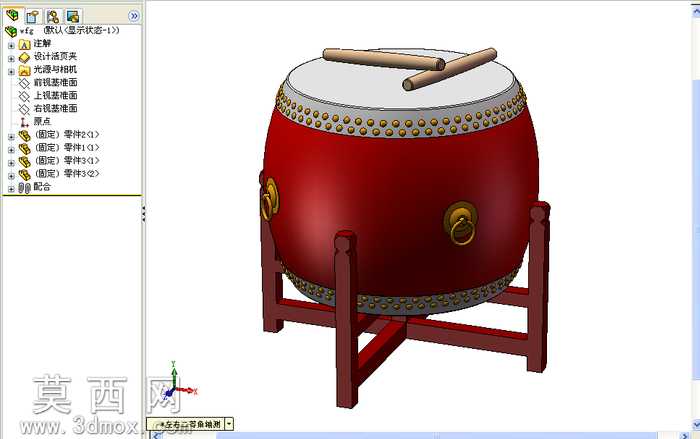Click the vertical scrollbar down arrow
The width and height of the screenshot is (700, 439).
pos(696,425)
